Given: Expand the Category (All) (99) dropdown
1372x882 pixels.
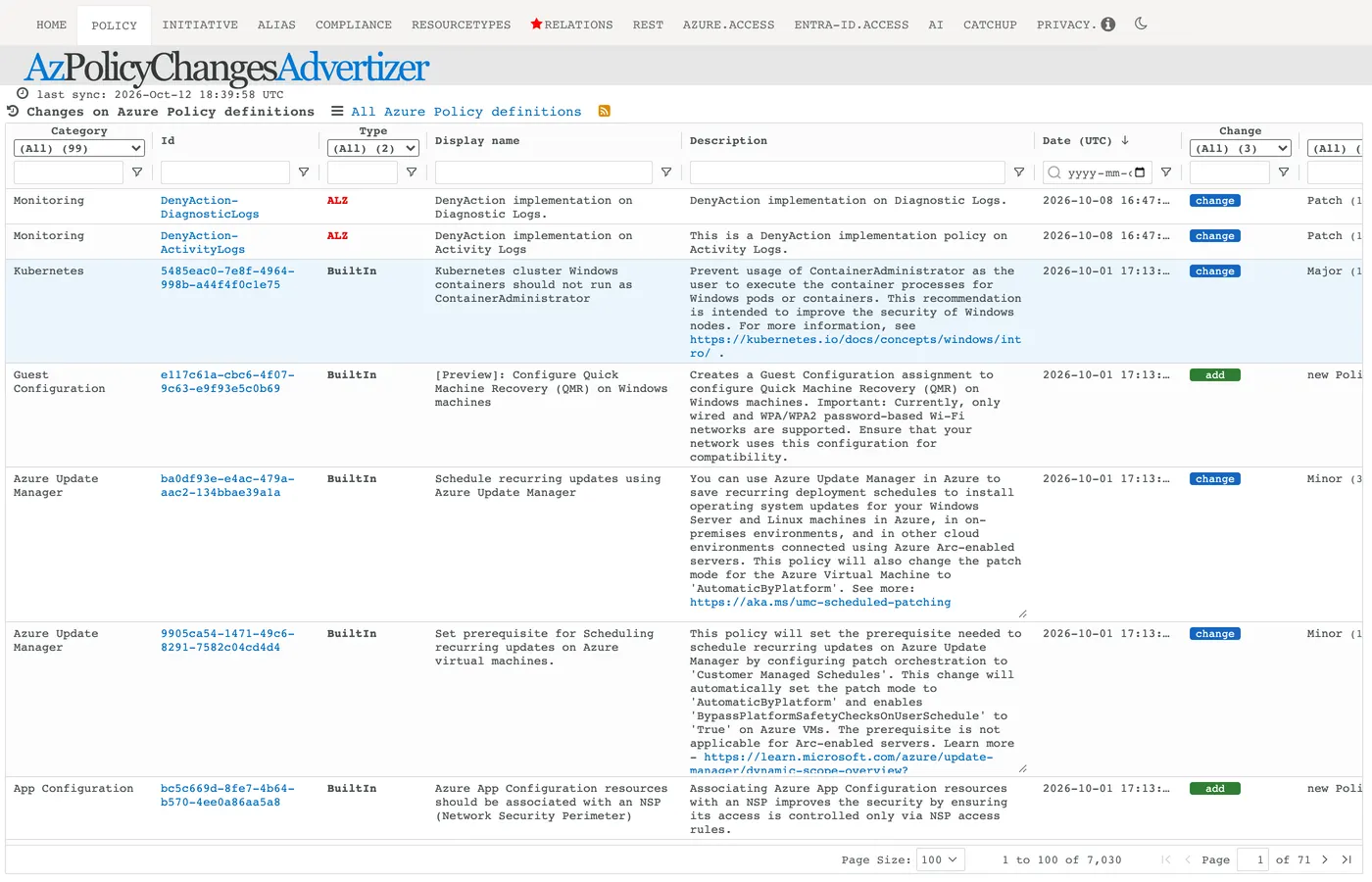Looking at the screenshot, I should 79,148.
